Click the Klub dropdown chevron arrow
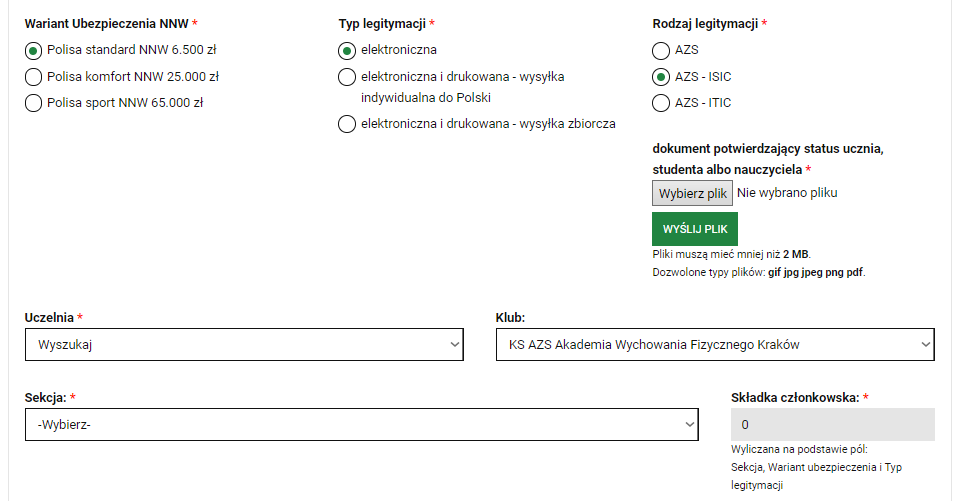Viewport: 961px width, 501px height. [x=925, y=345]
